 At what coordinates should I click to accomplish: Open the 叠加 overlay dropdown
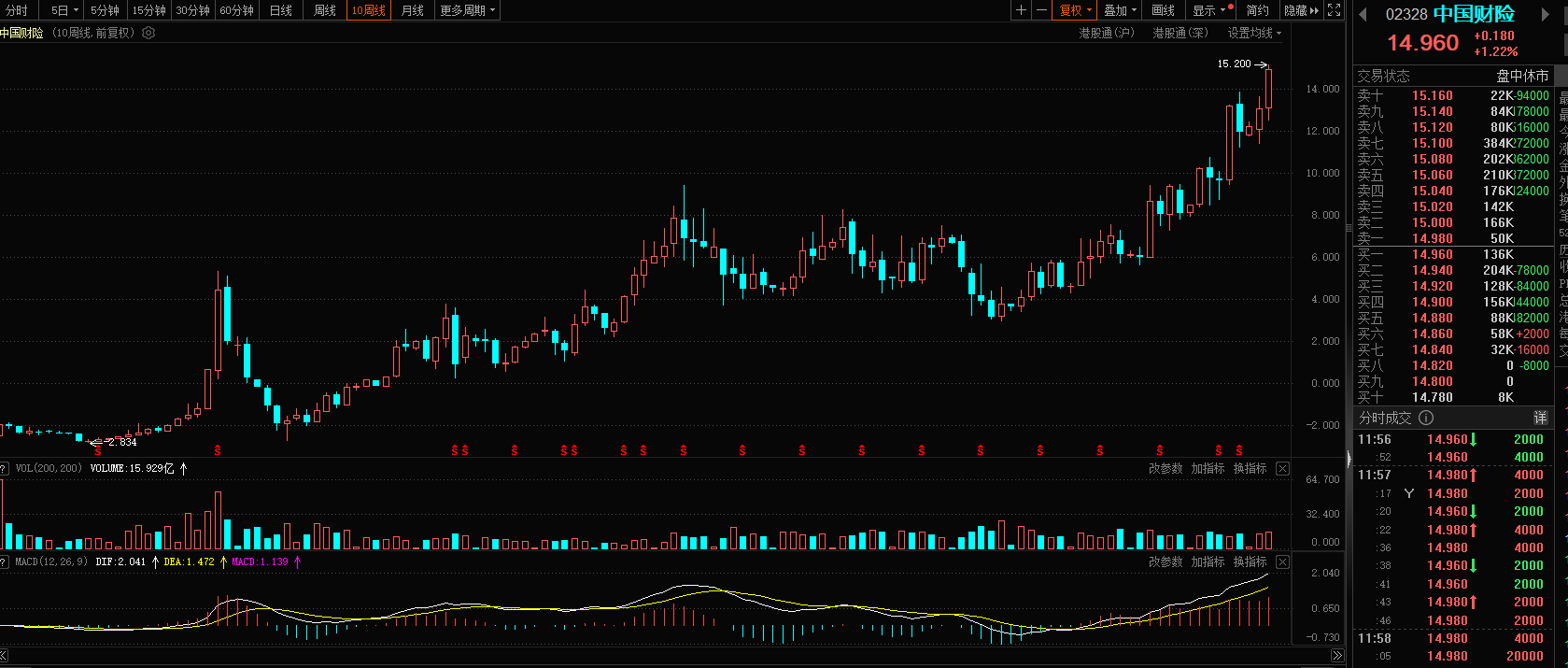(x=1120, y=10)
